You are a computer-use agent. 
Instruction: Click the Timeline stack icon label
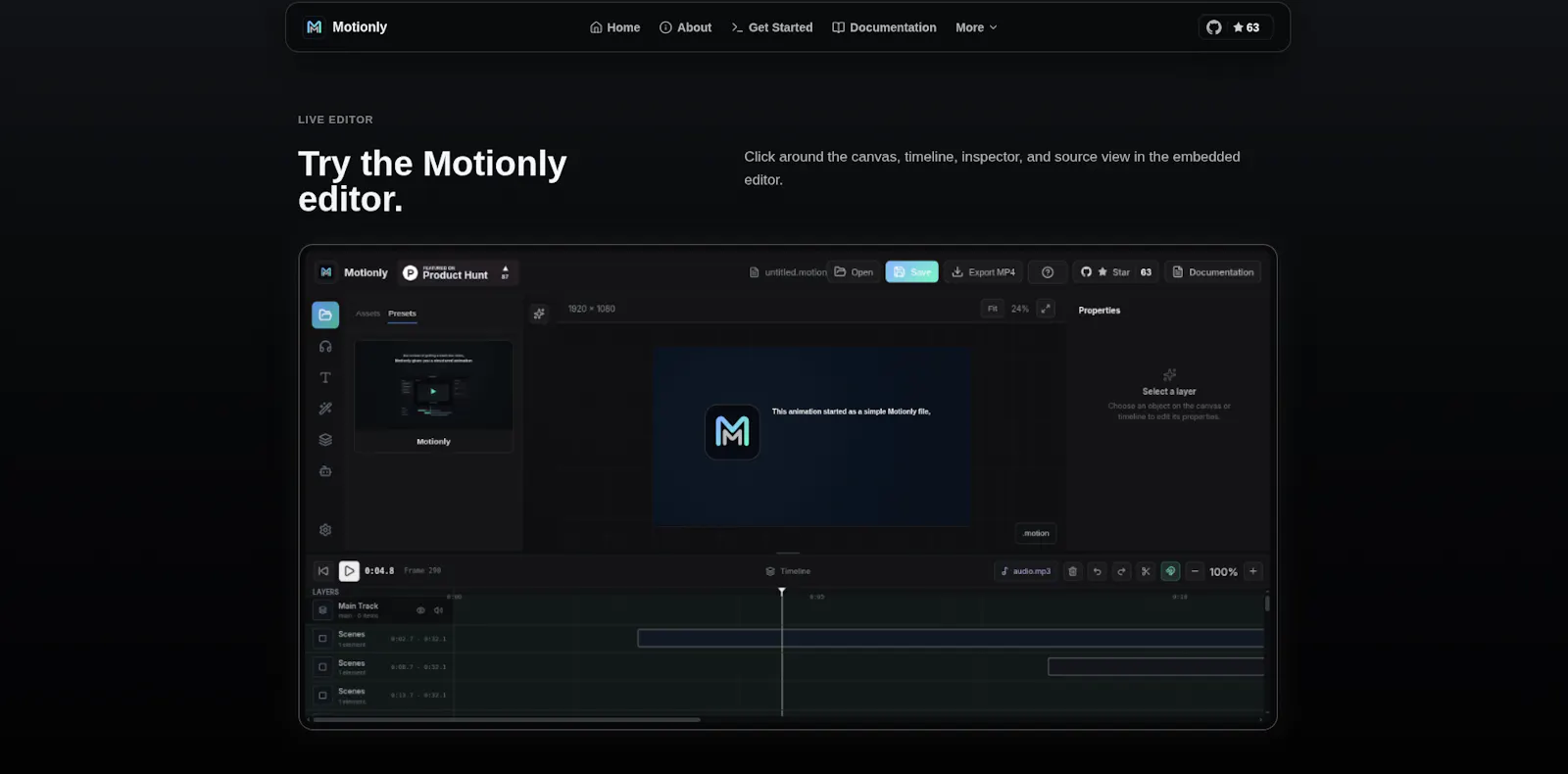point(788,571)
